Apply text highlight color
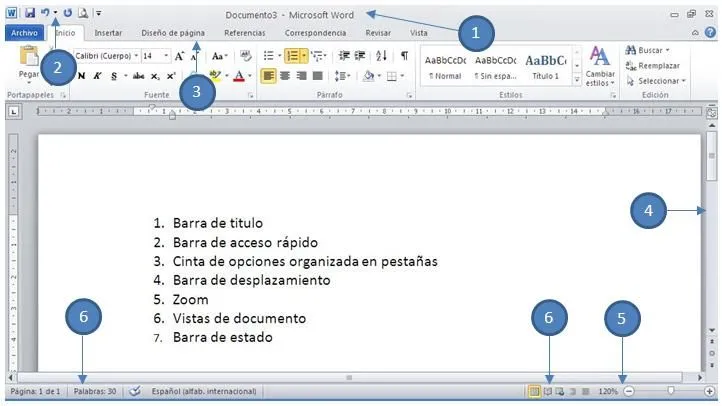This screenshot has height=406, width=722. click(x=215, y=76)
